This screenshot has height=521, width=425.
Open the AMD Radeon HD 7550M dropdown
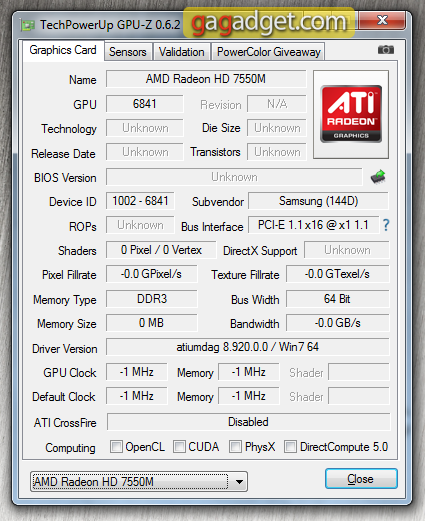coord(139,481)
